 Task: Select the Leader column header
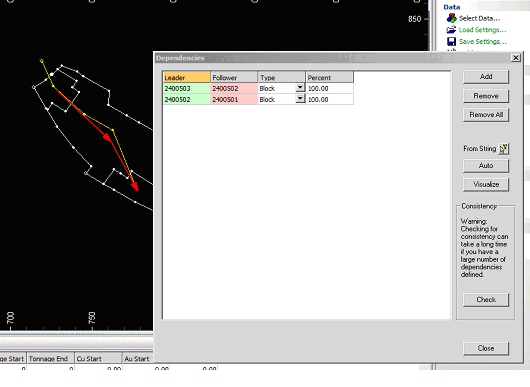point(186,77)
